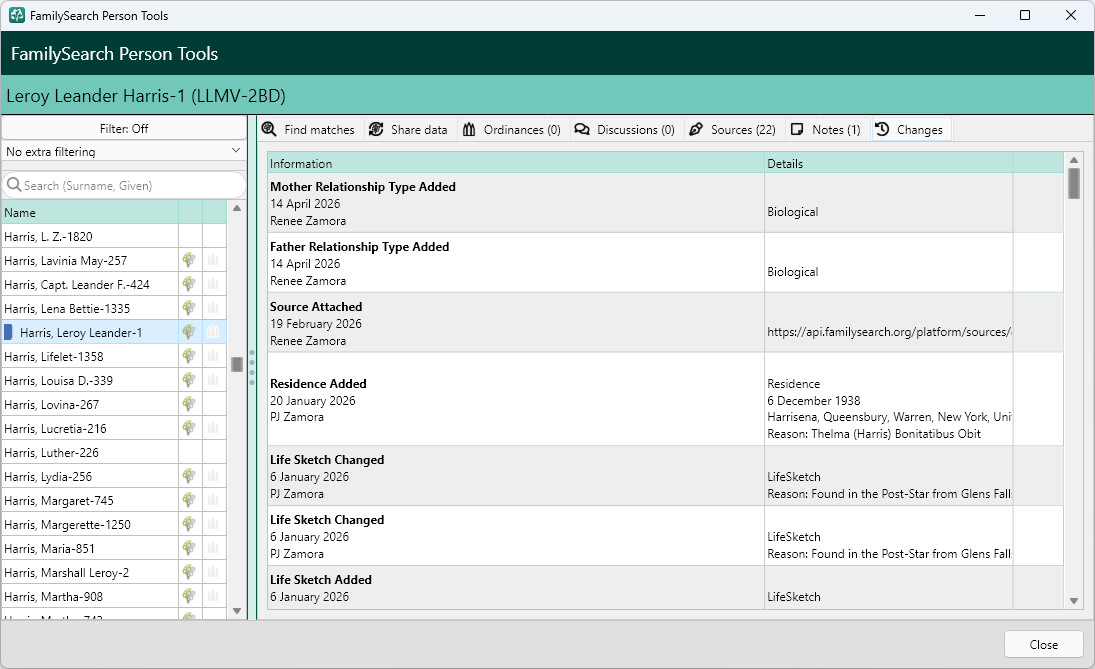Image resolution: width=1095 pixels, height=669 pixels.
Task: Click FamilySearch tree icon for Lena Bettie-1335
Action: [189, 308]
